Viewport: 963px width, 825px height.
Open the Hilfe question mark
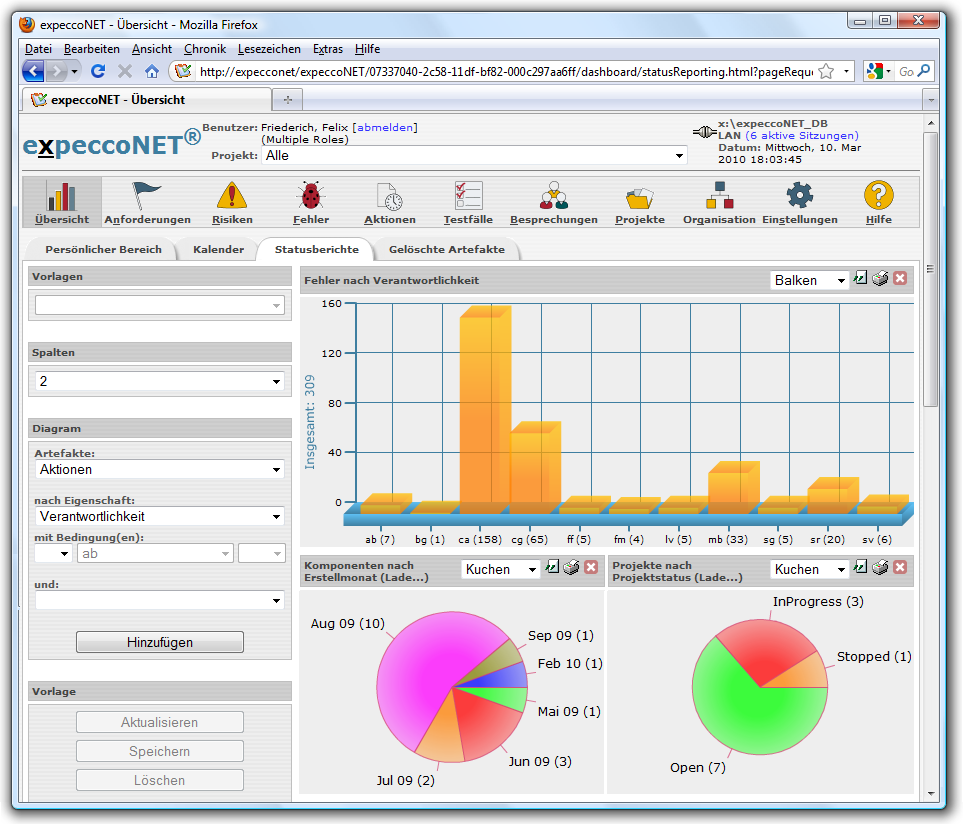tap(878, 202)
